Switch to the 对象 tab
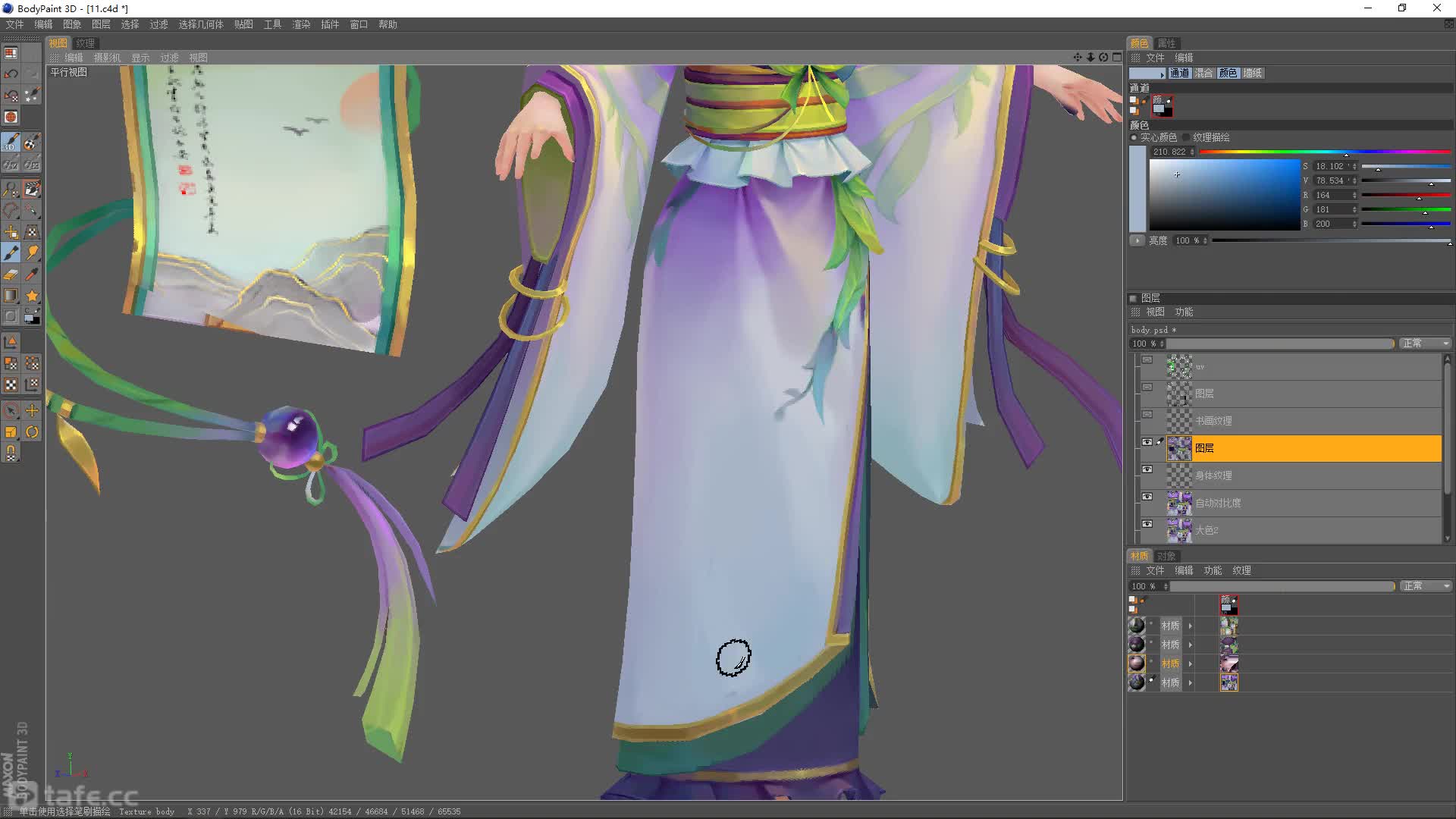This screenshot has height=819, width=1456. tap(1166, 557)
